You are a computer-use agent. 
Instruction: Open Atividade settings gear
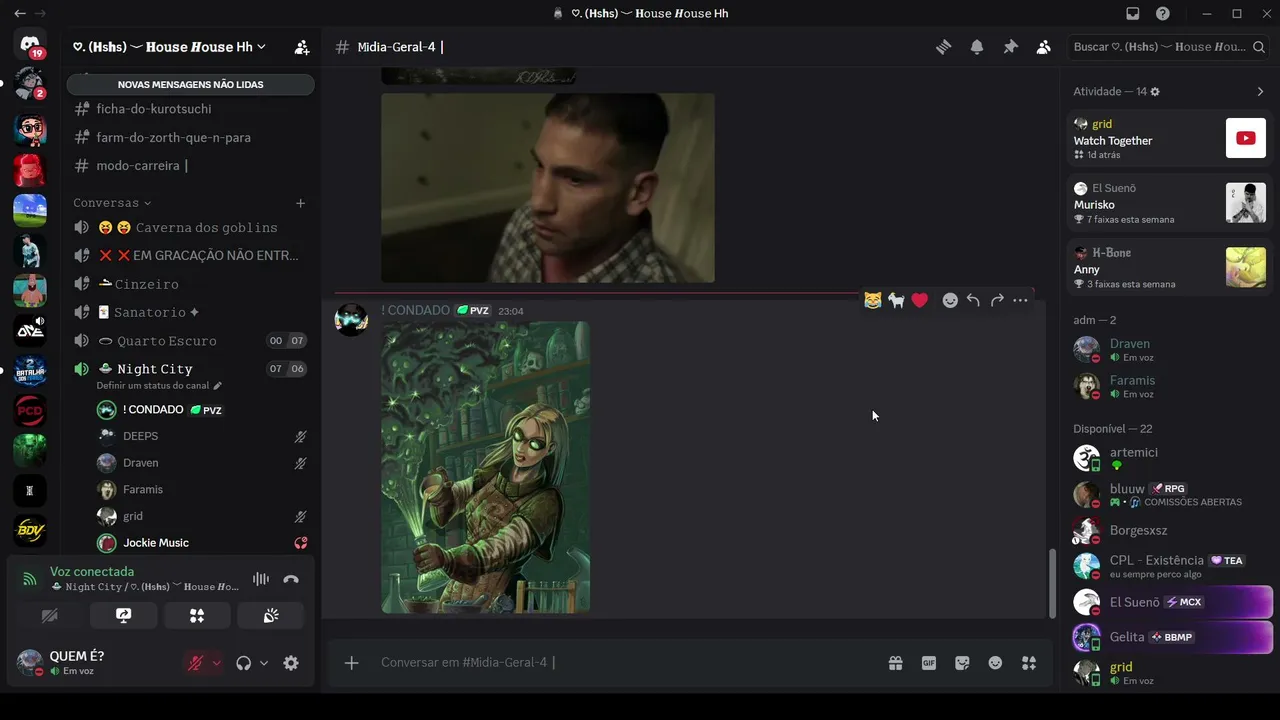(1155, 92)
